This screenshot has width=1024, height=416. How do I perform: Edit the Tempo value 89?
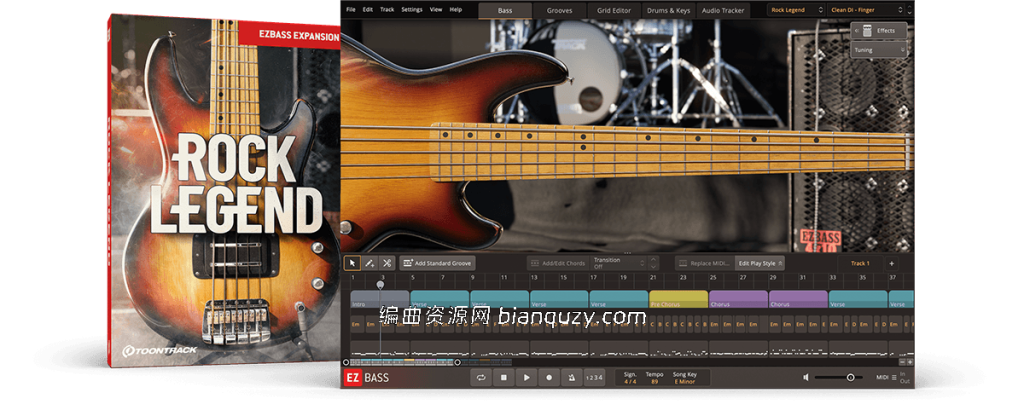(x=654, y=381)
